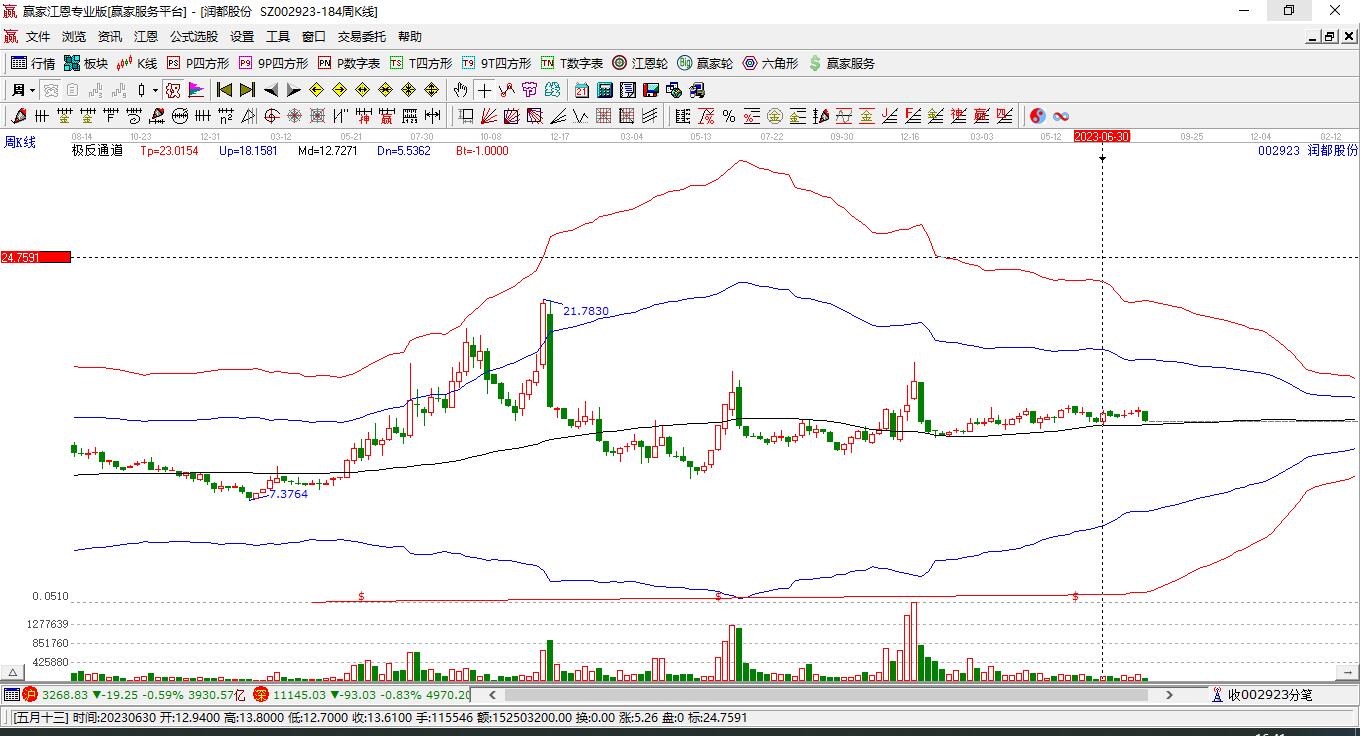Open the 交易委托 trading menu
Image resolution: width=1360 pixels, height=736 pixels.
361,37
